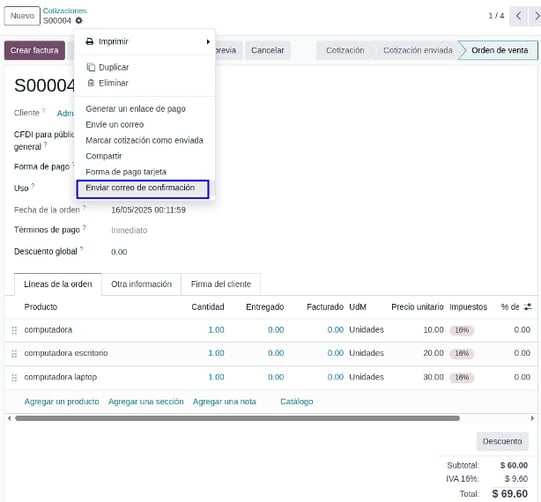Grab the drag handle of computadora laptop row
This screenshot has height=502, width=541.
[14, 378]
